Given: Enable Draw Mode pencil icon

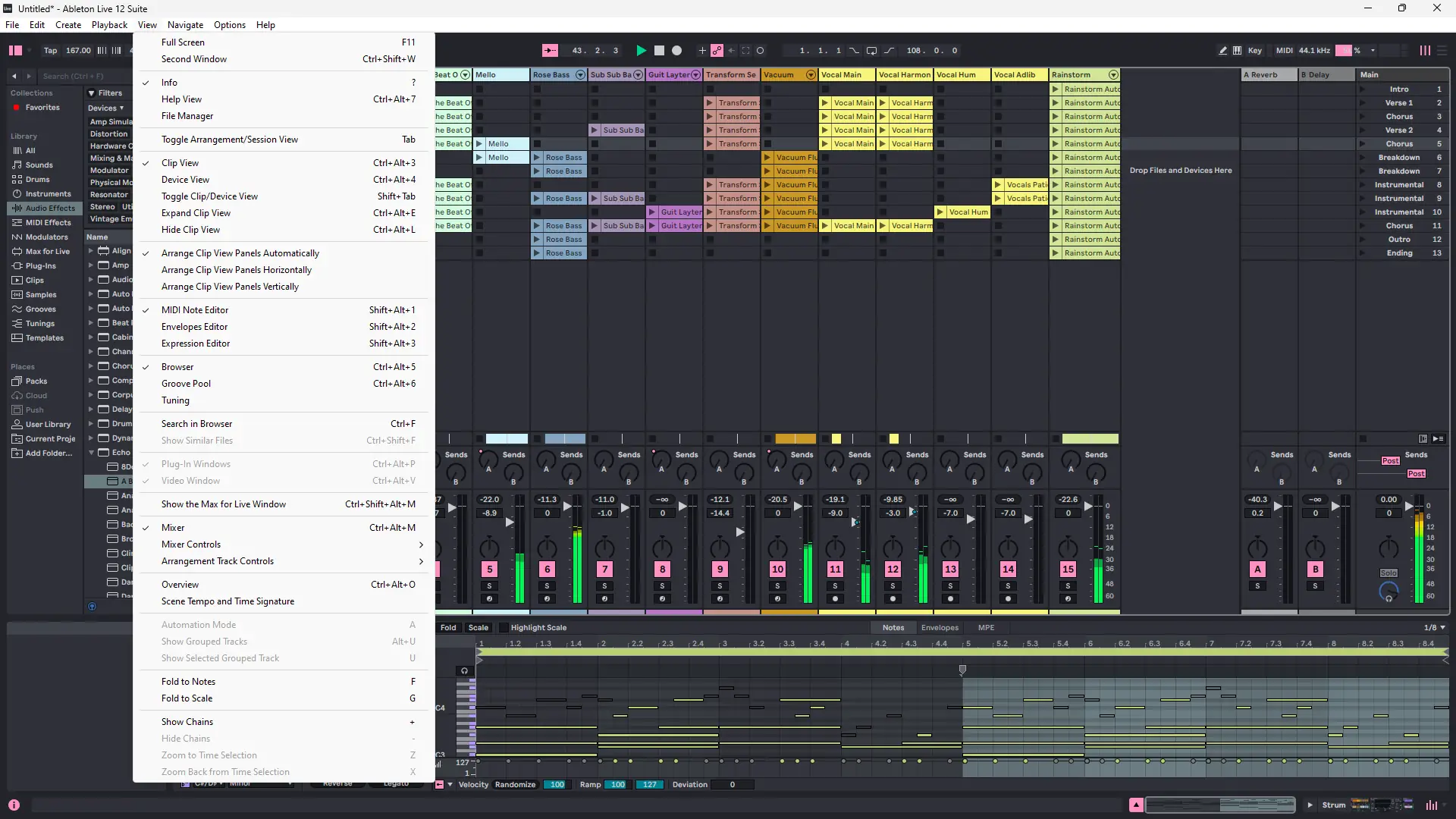Looking at the screenshot, I should coord(1222,51).
